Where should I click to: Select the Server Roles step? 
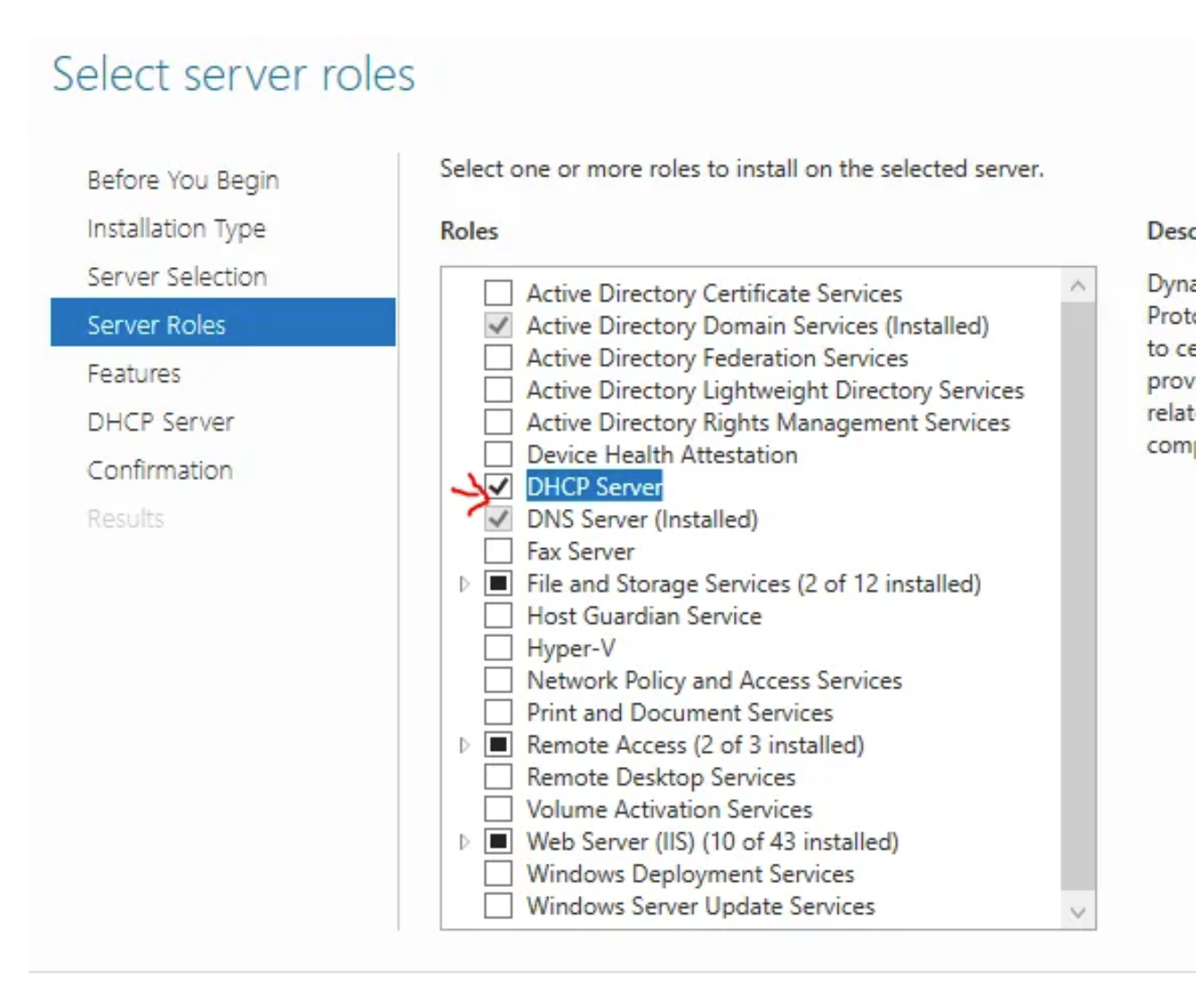click(223, 323)
